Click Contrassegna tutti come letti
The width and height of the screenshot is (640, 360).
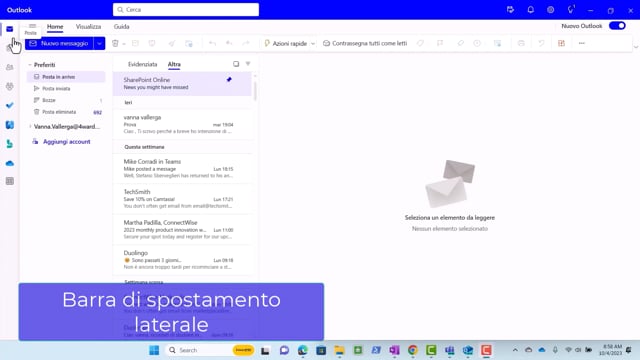(365, 43)
